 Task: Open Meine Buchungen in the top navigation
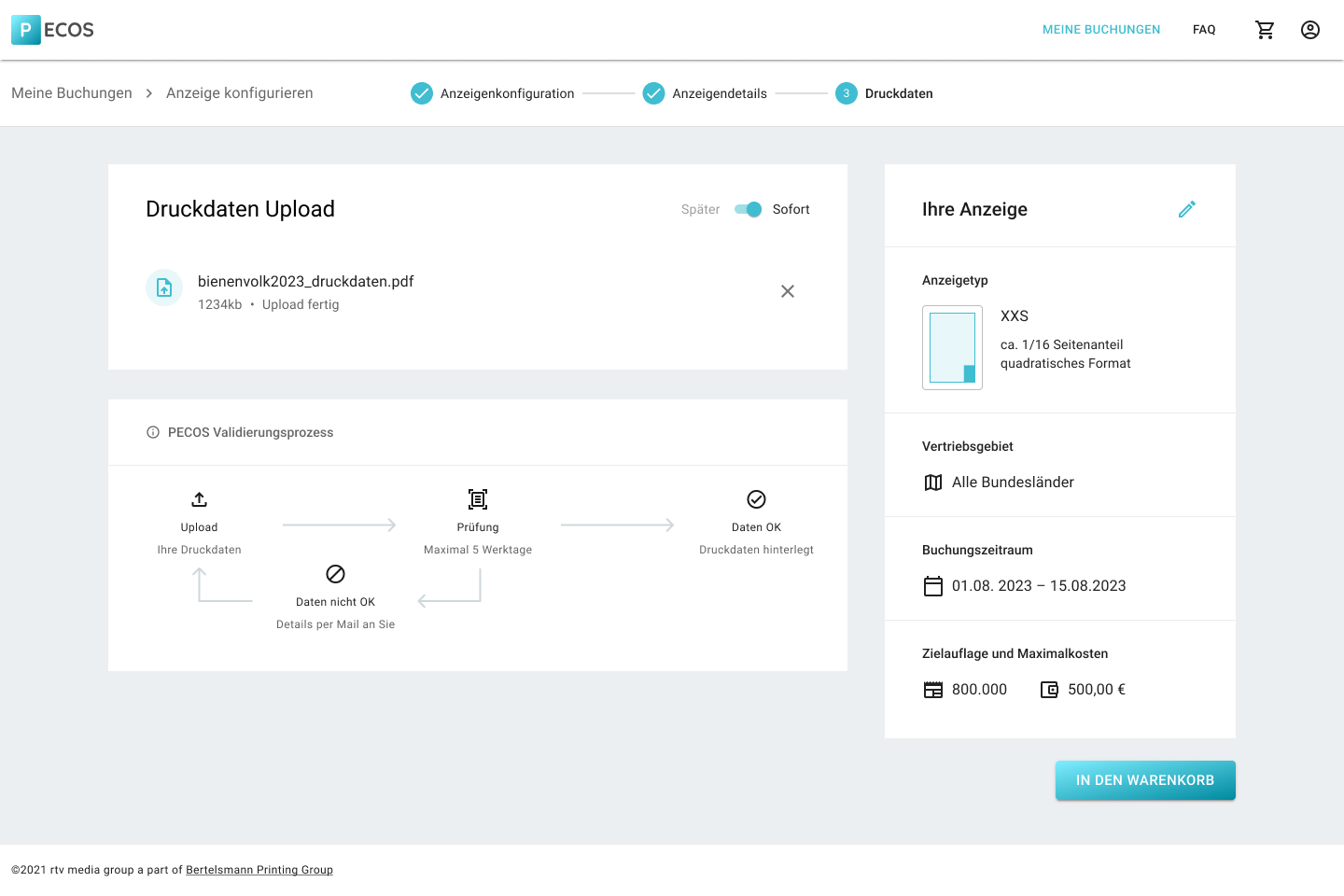pos(1101,30)
